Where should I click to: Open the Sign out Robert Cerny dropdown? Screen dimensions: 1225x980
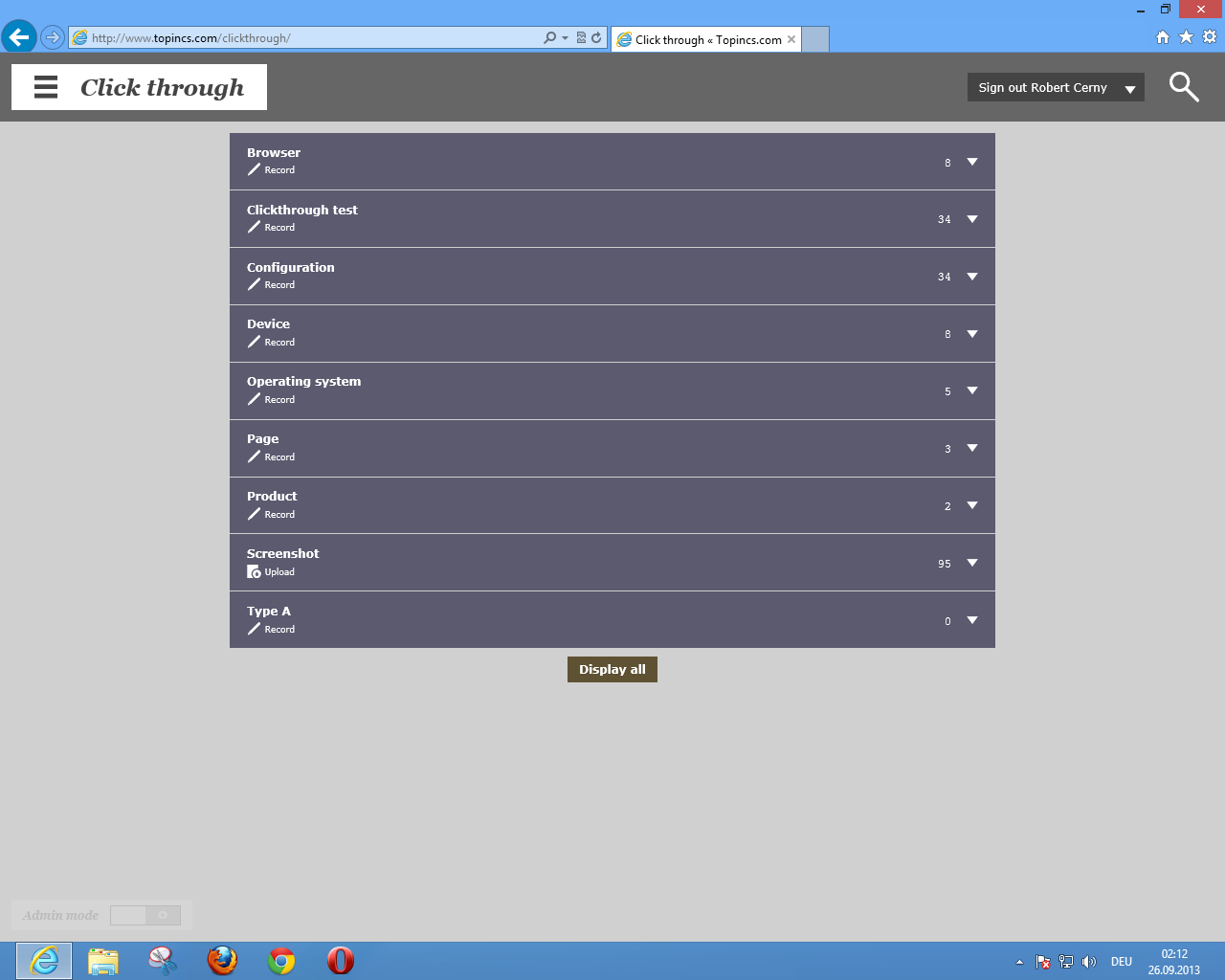(1055, 87)
